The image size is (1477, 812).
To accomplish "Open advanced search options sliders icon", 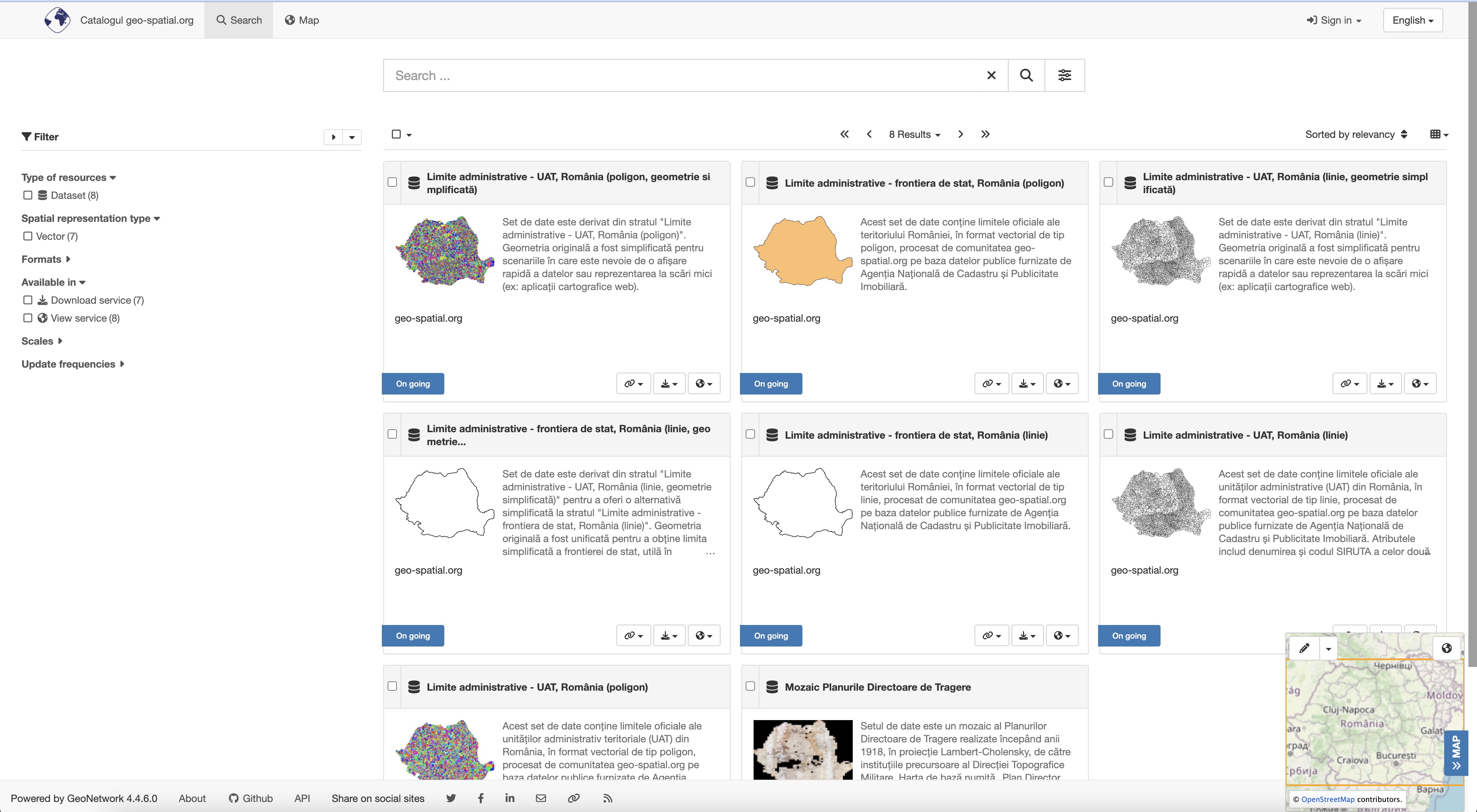I will [1064, 75].
